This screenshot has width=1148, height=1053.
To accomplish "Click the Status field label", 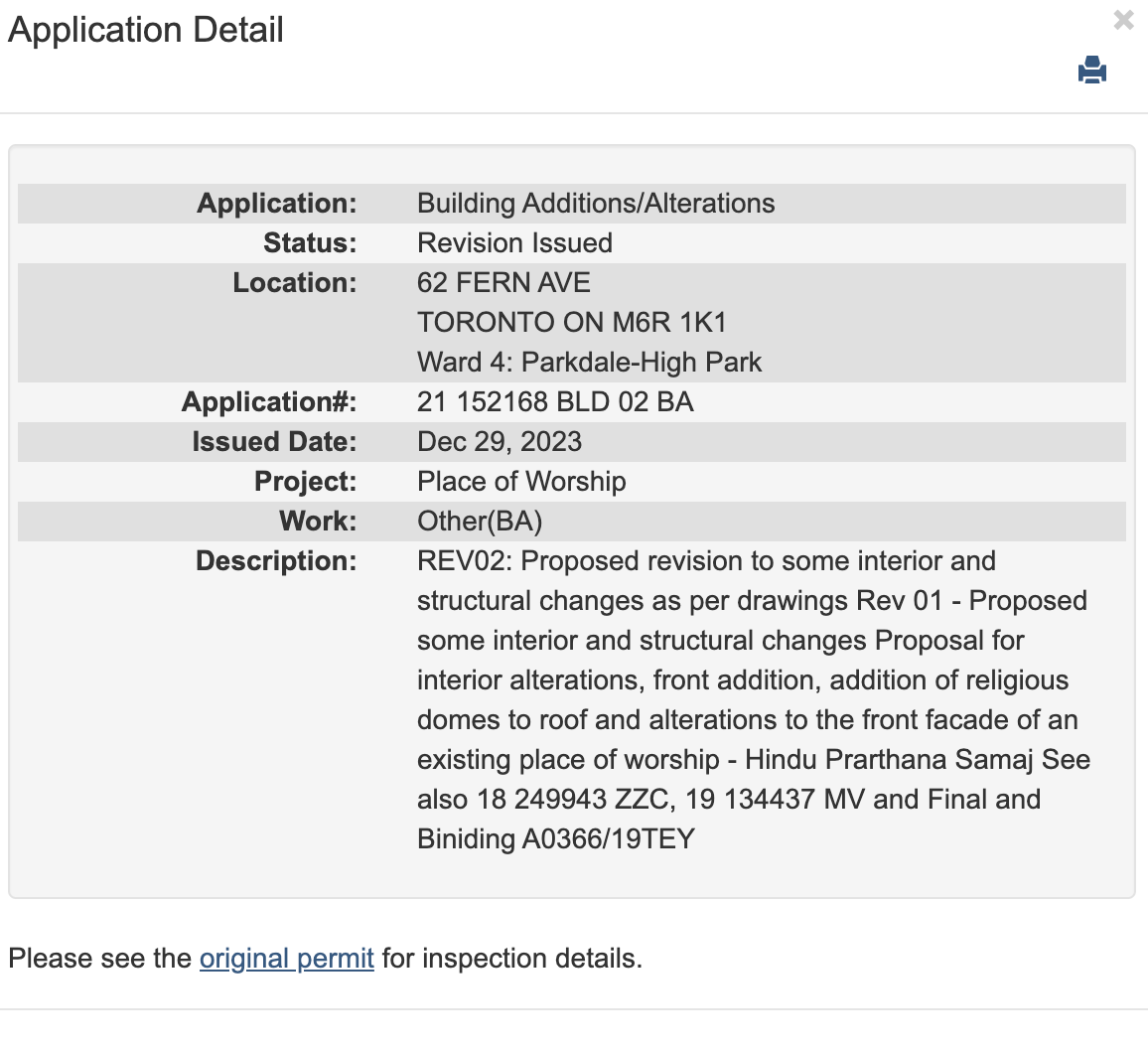I will tap(309, 243).
